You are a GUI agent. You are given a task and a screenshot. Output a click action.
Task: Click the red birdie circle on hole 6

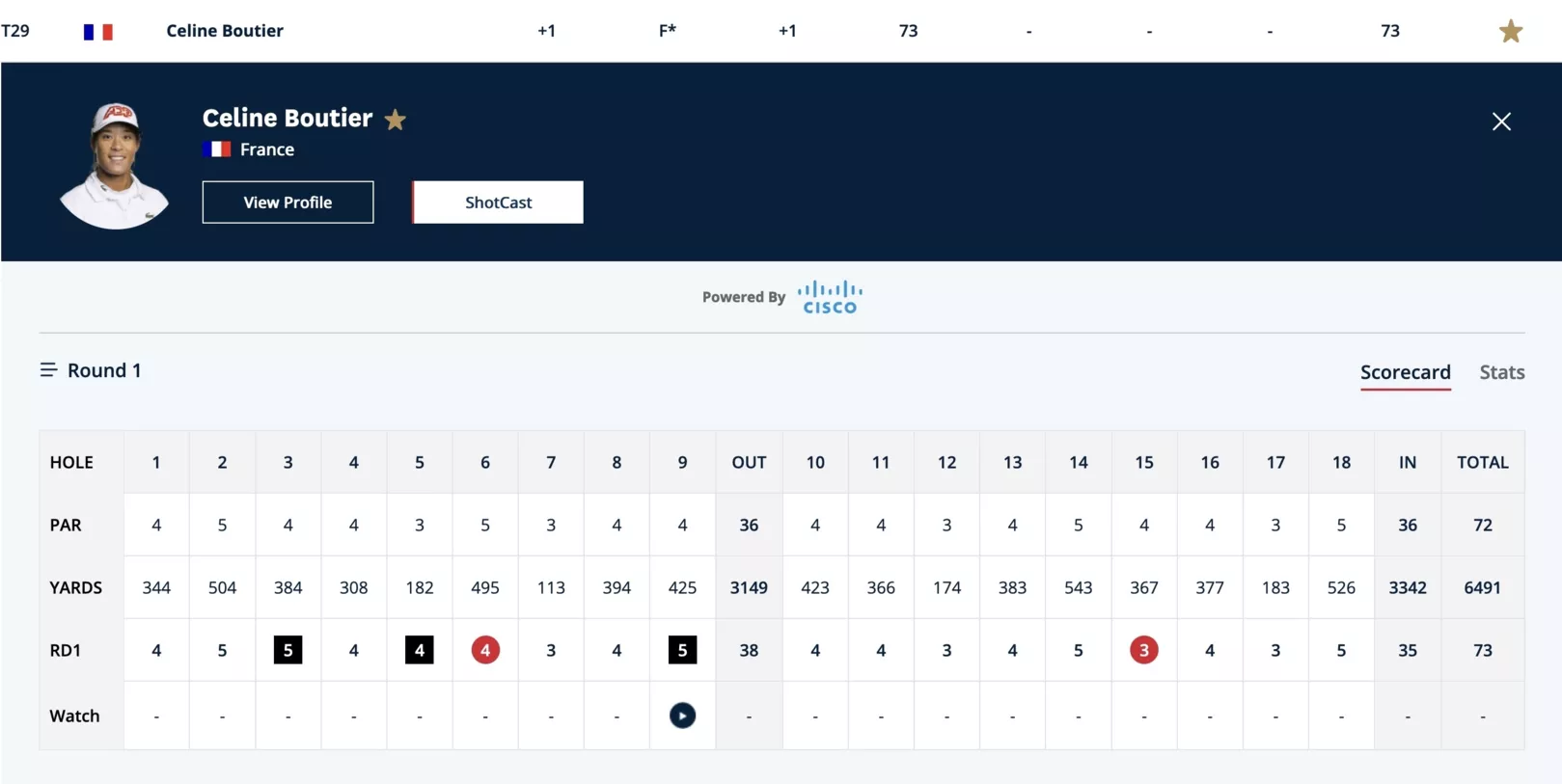click(x=485, y=650)
